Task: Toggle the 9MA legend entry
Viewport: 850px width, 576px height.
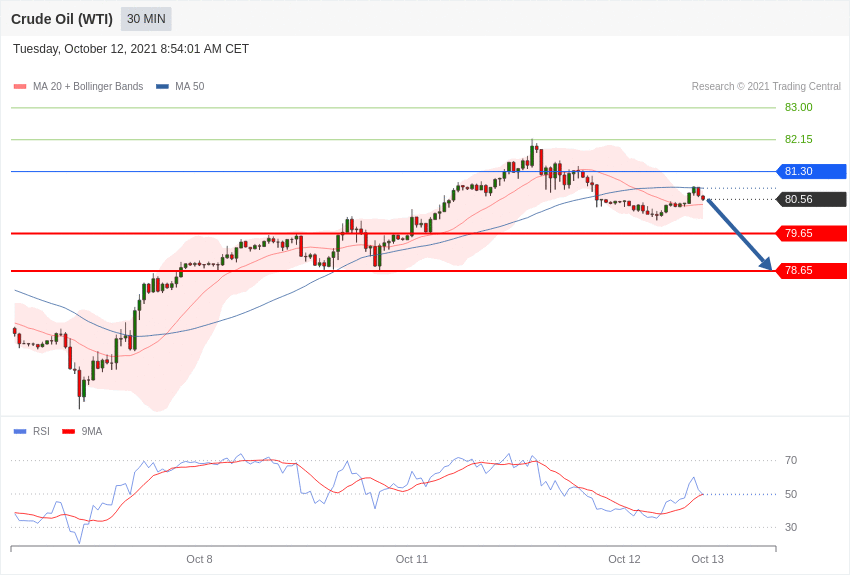Action: click(82, 431)
